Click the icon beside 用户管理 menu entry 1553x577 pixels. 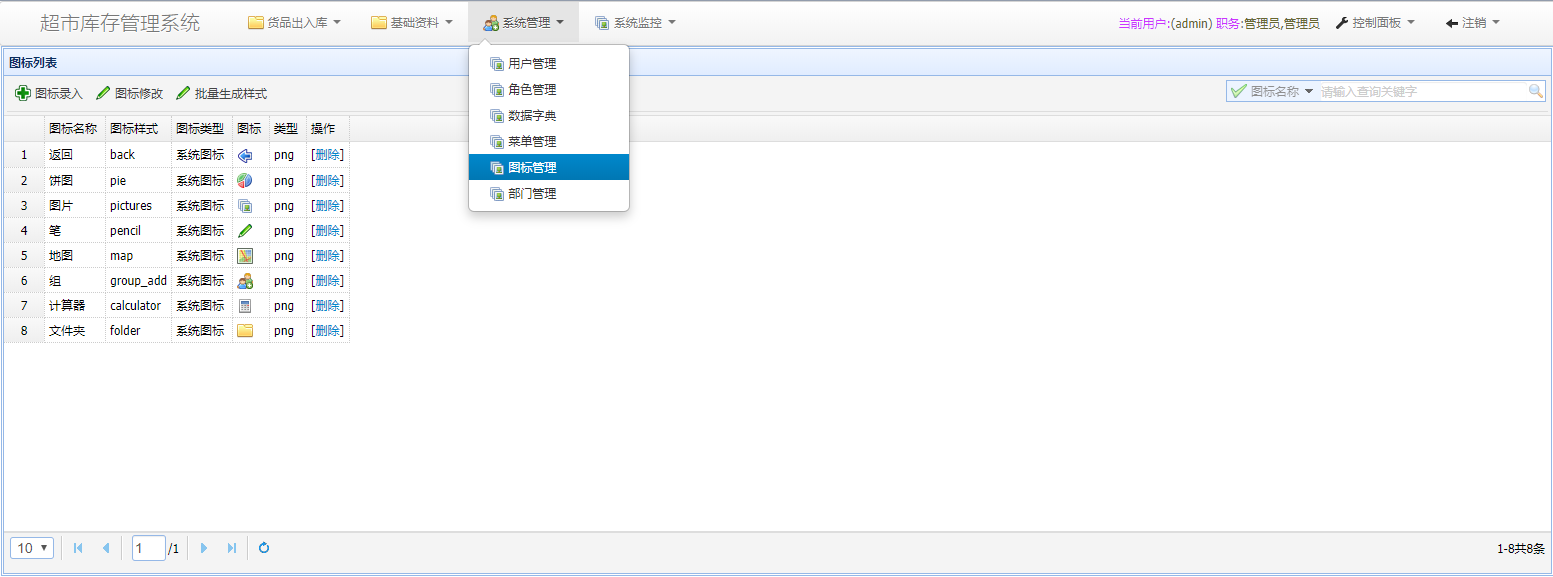[497, 64]
